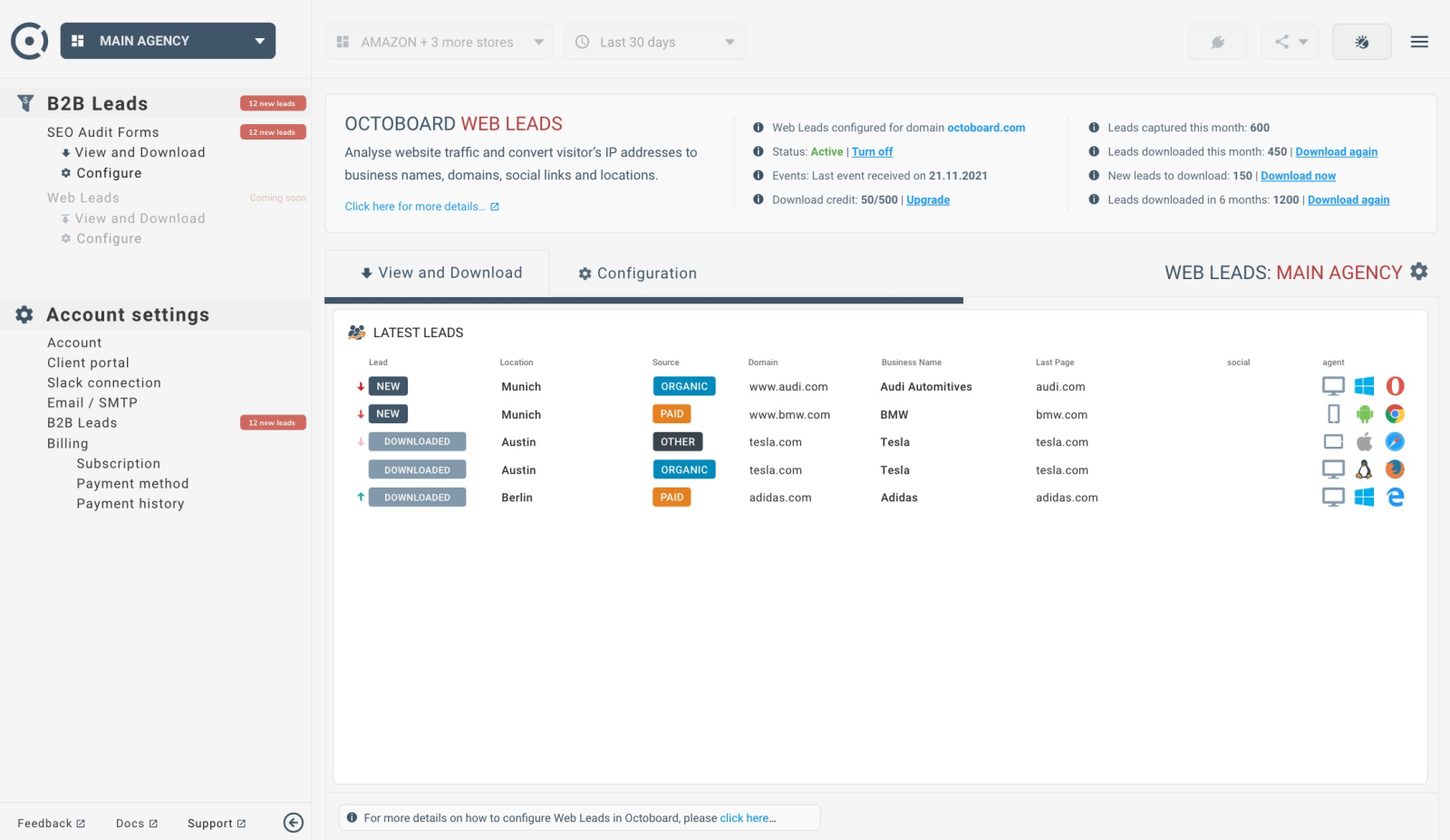Open the MAIN AGENCY dropdown
The image size is (1450, 840).
[x=168, y=41]
